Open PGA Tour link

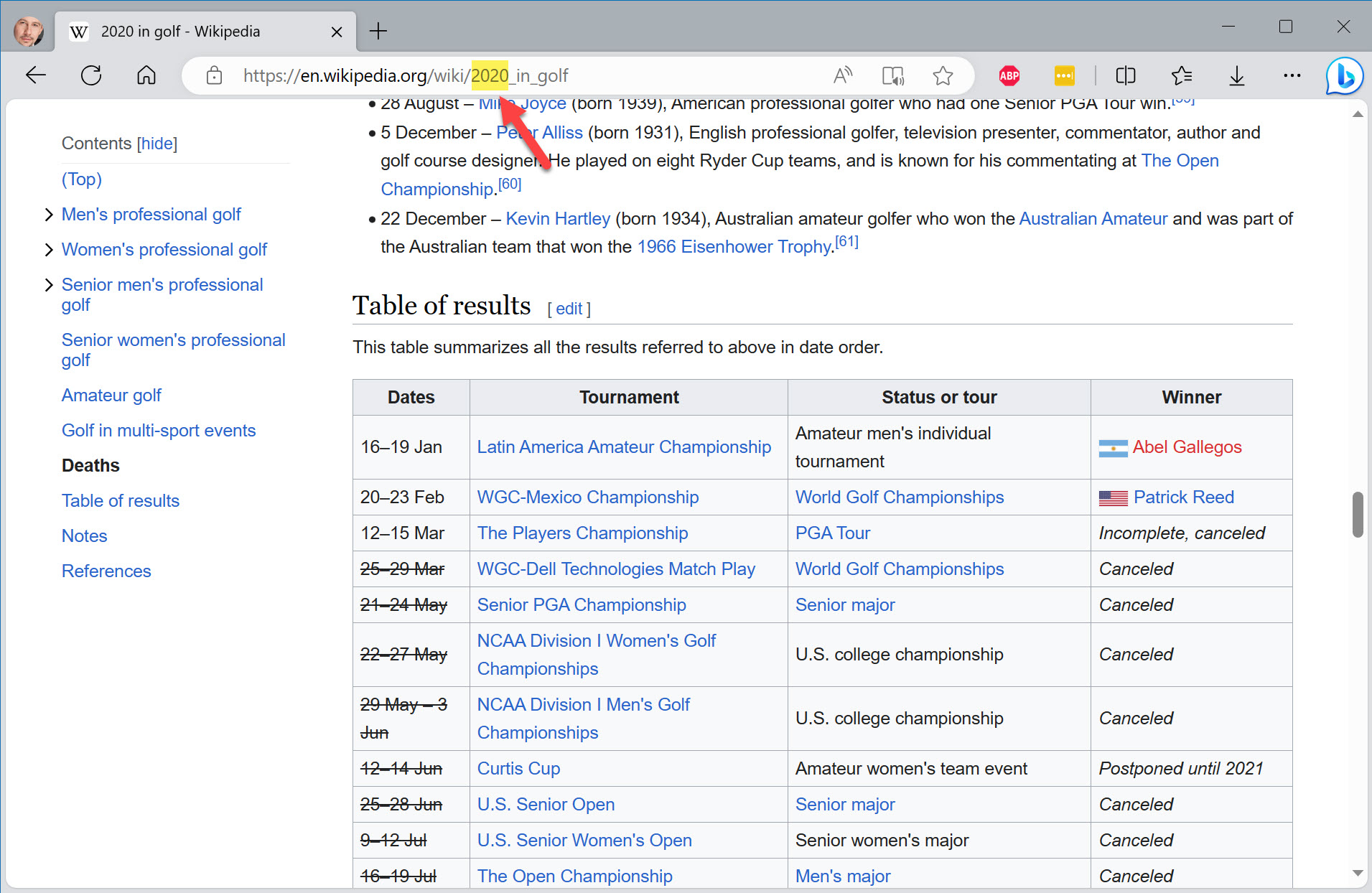(833, 533)
